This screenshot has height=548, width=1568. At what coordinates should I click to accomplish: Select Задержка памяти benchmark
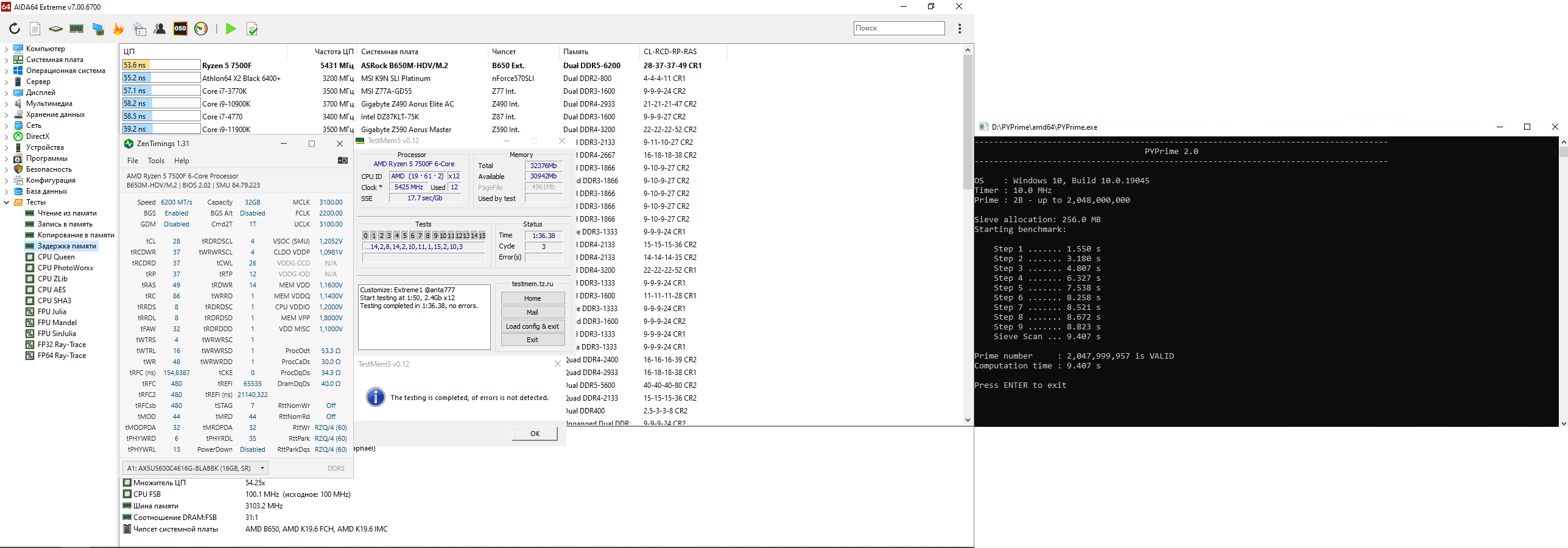(66, 246)
